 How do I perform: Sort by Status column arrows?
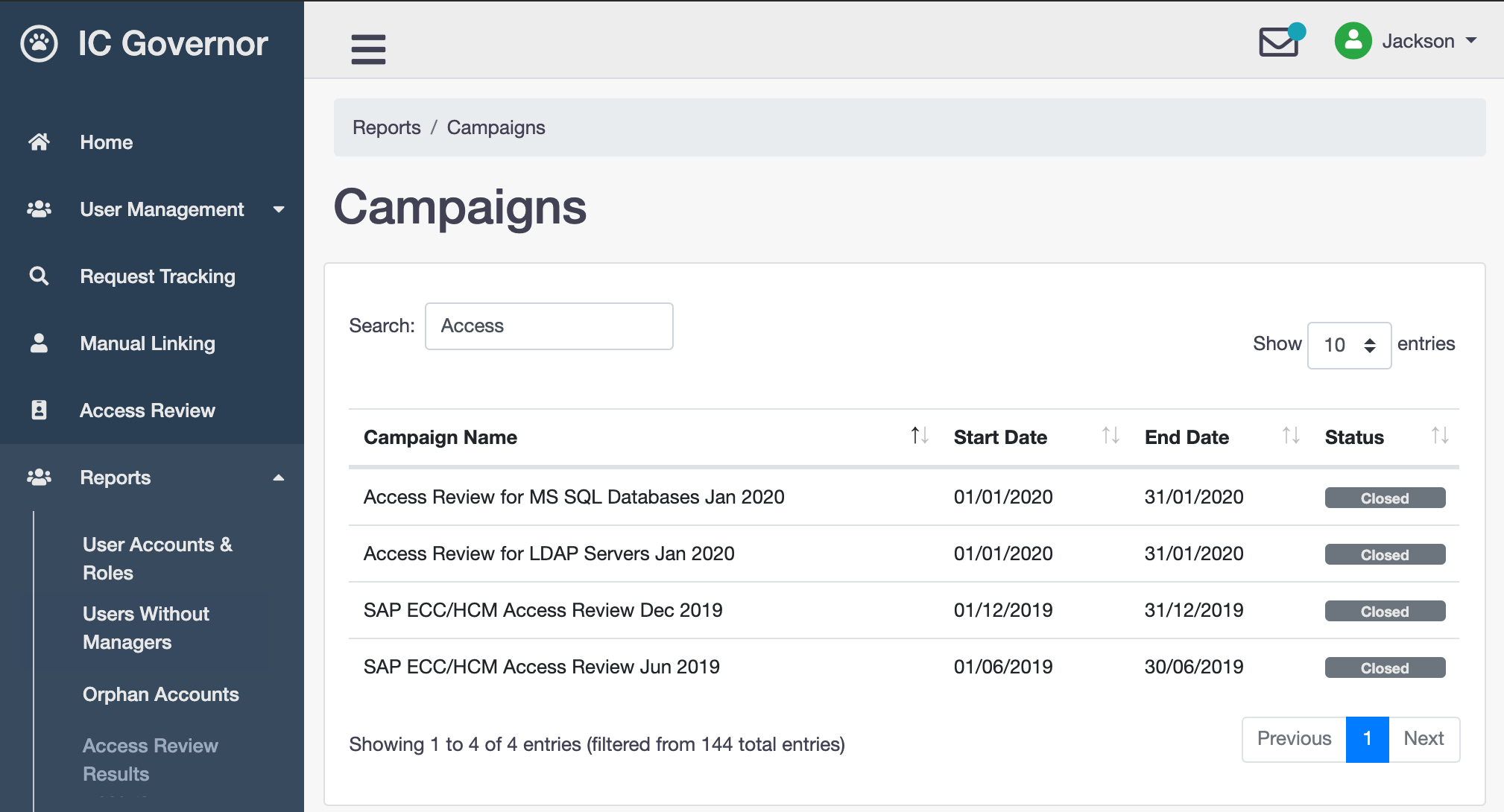click(1440, 436)
